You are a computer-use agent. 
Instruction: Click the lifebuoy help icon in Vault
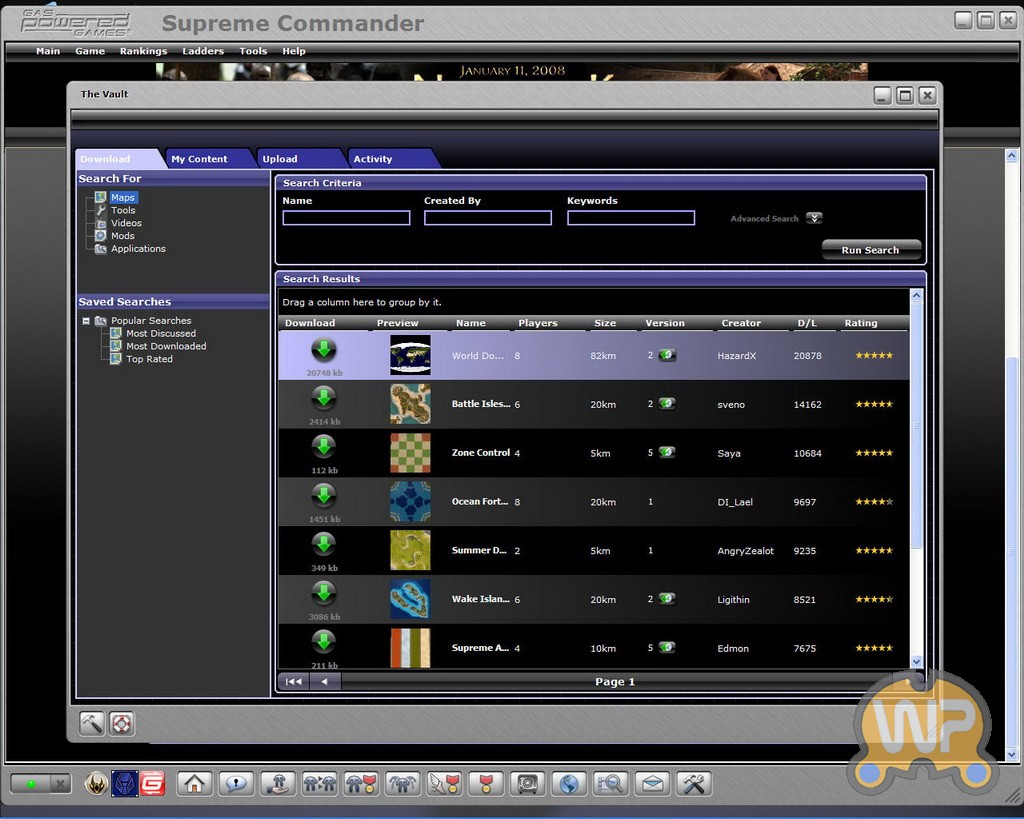point(121,723)
